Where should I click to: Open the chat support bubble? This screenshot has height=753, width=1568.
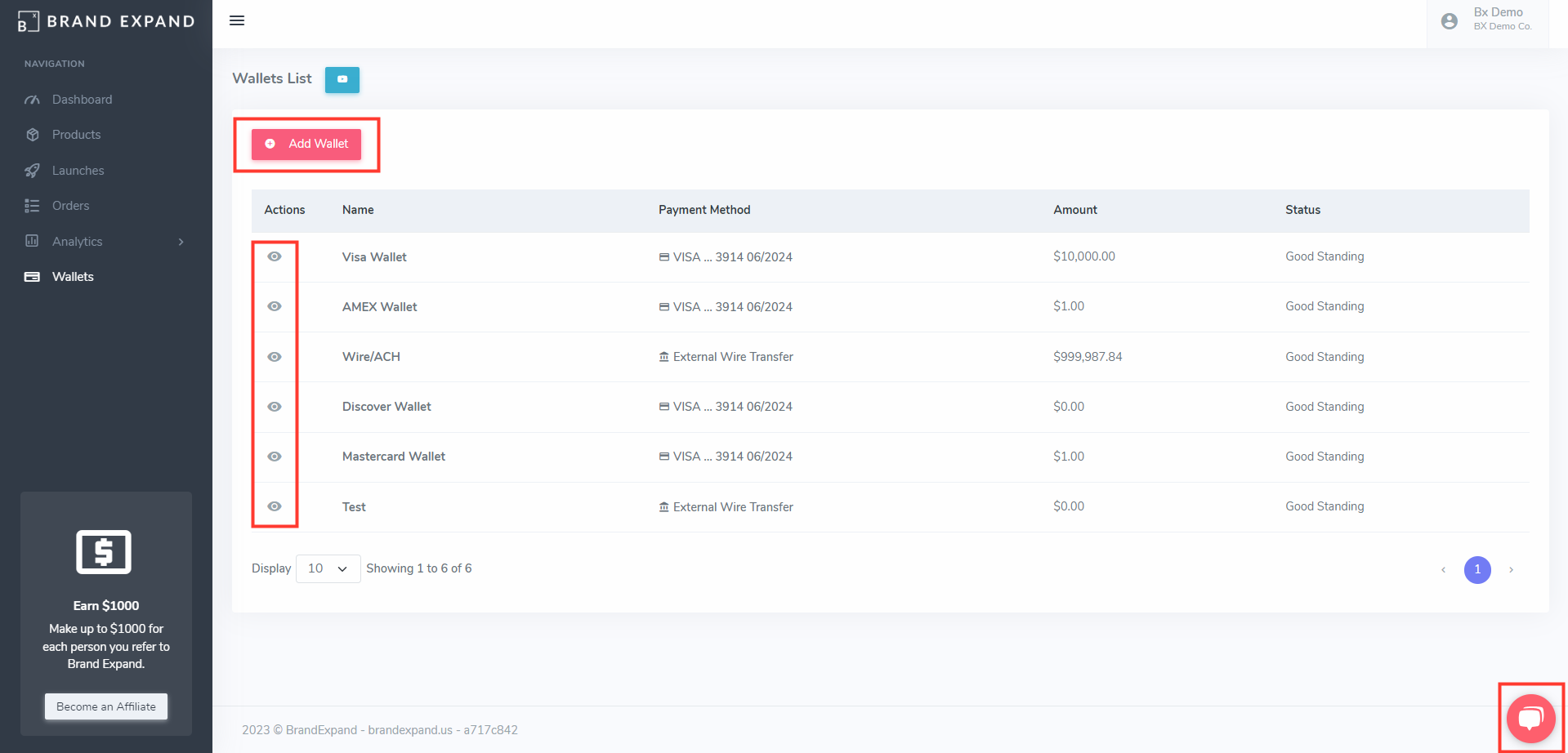pos(1530,718)
